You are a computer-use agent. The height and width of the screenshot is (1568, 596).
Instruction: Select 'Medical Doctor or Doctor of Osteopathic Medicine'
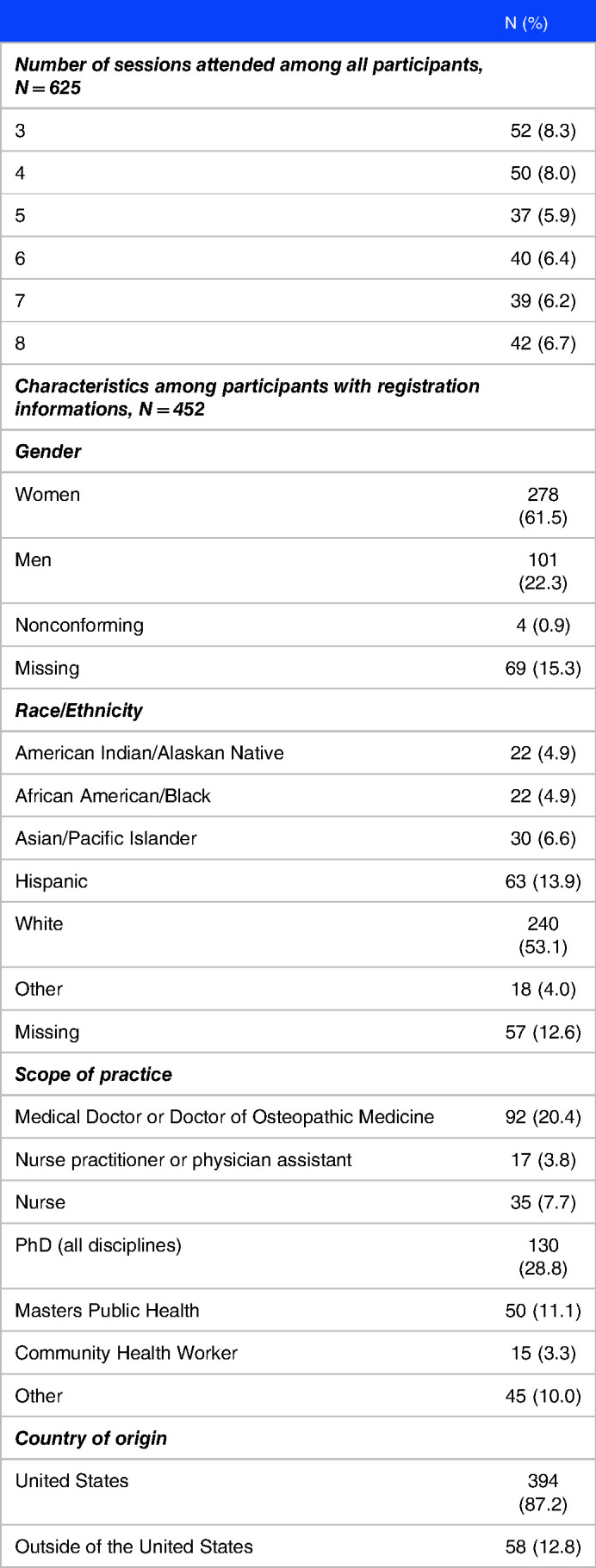225,1117
